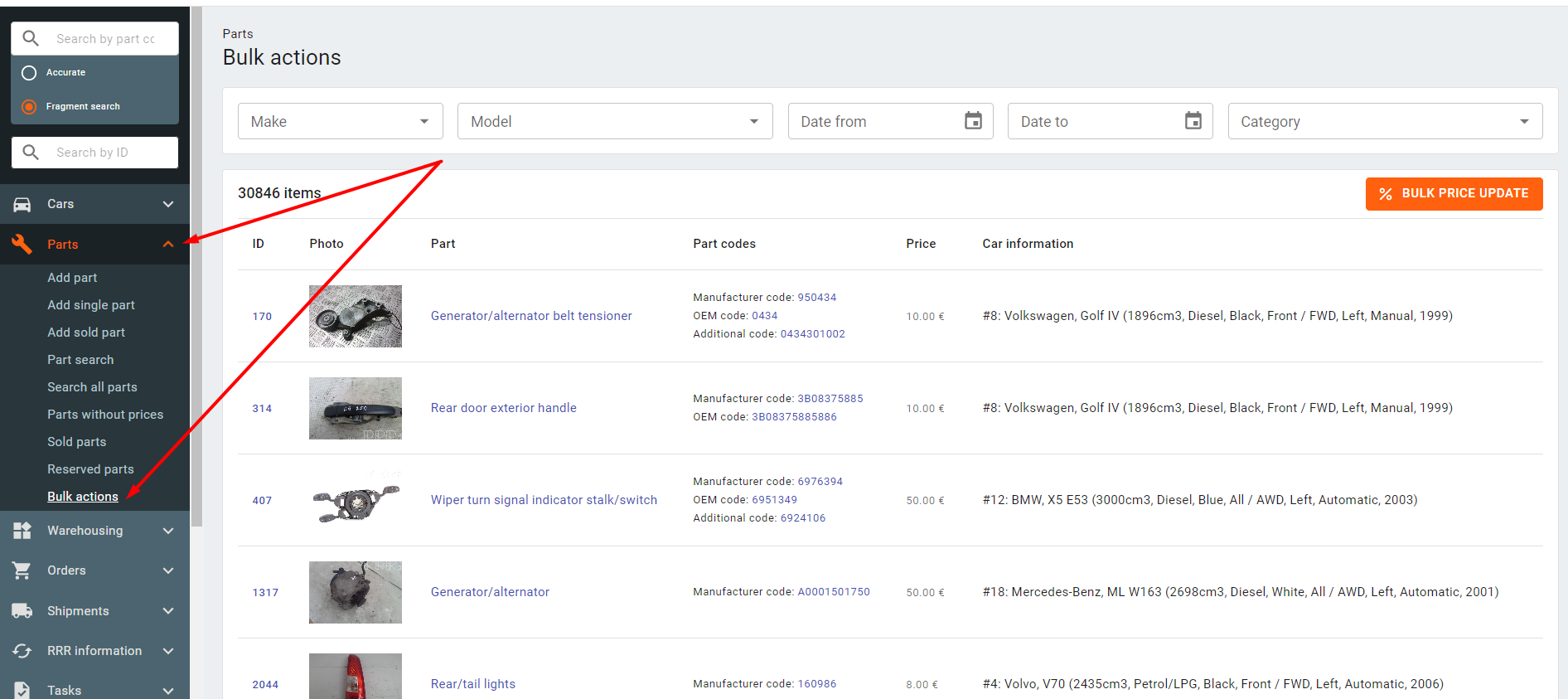Click the Warehousing boxes icon
The height and width of the screenshot is (699, 1568).
(22, 531)
